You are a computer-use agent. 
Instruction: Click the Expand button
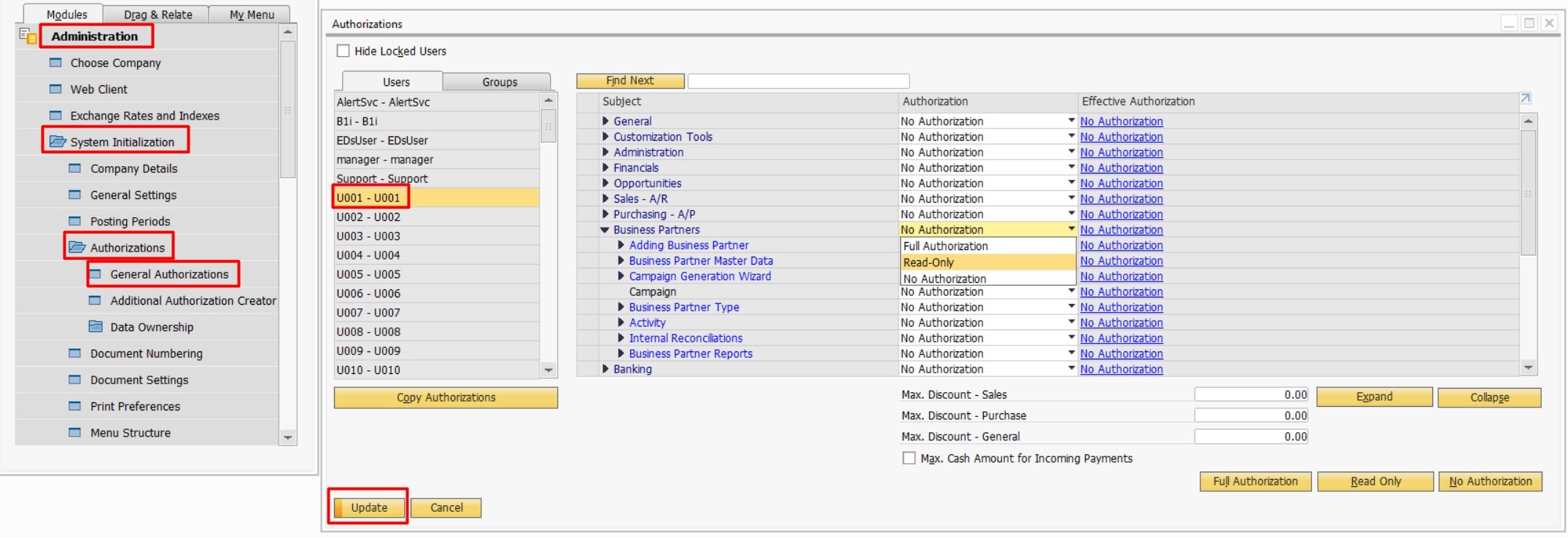click(x=1374, y=397)
